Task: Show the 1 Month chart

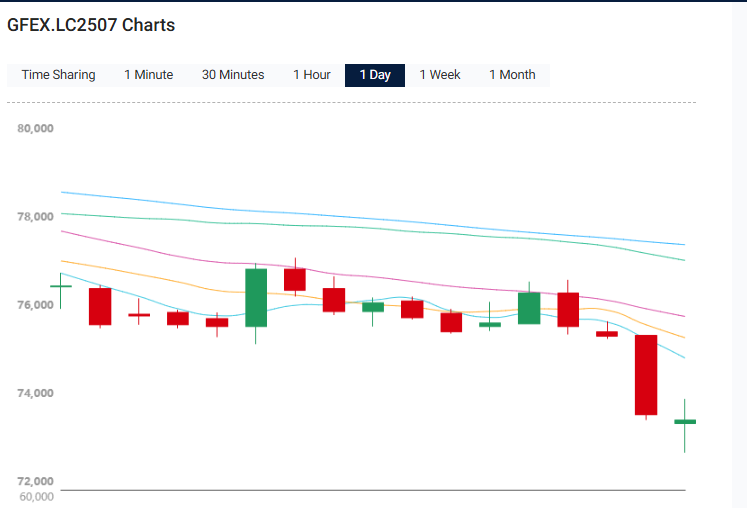Action: coord(512,75)
